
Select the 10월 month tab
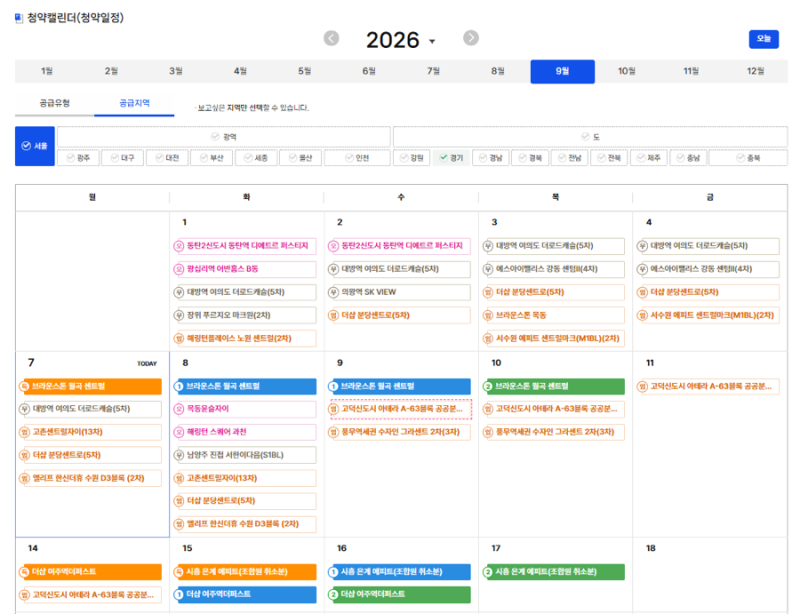point(627,71)
